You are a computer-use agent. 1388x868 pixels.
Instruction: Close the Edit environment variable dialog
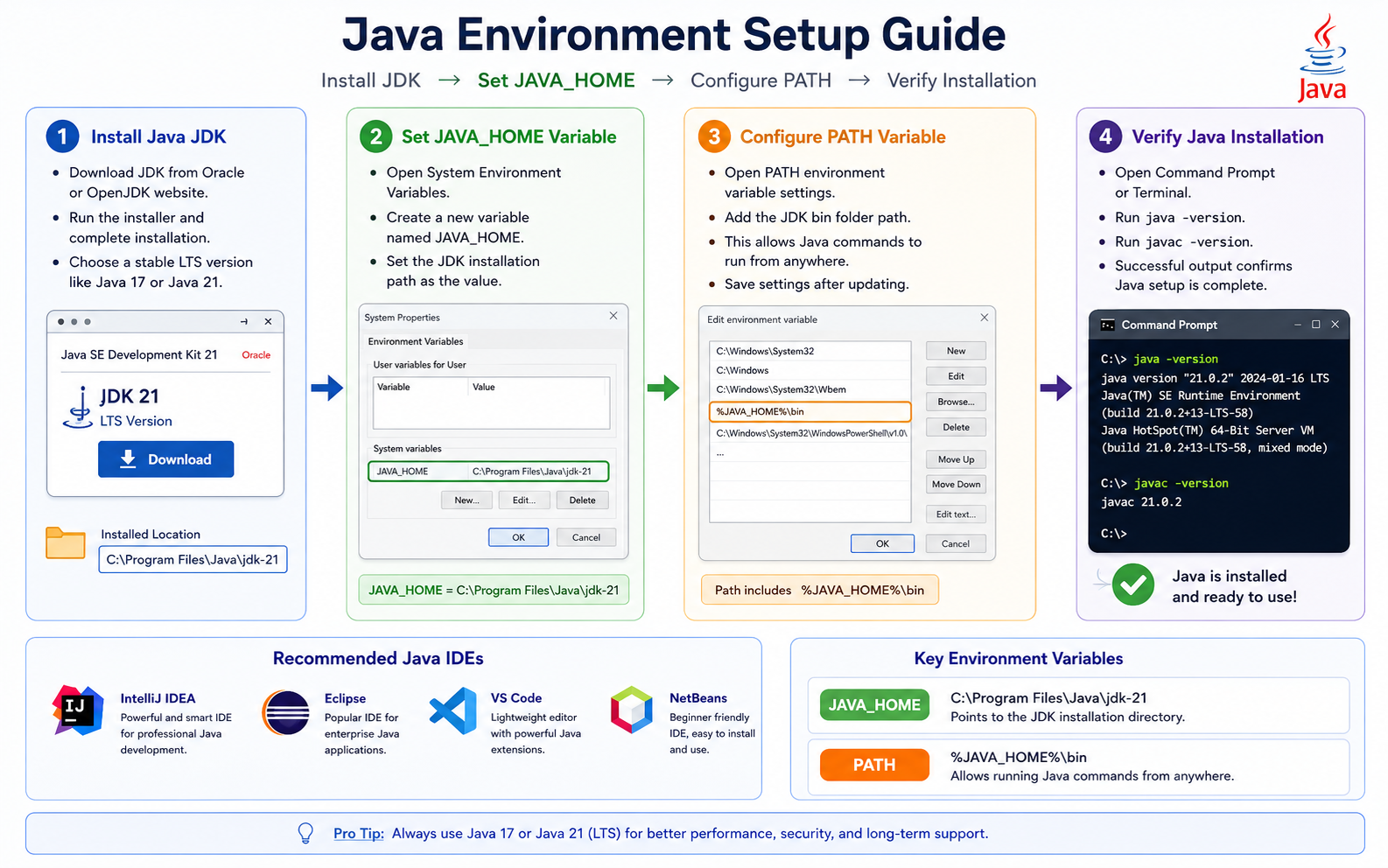pyautogui.click(x=985, y=318)
